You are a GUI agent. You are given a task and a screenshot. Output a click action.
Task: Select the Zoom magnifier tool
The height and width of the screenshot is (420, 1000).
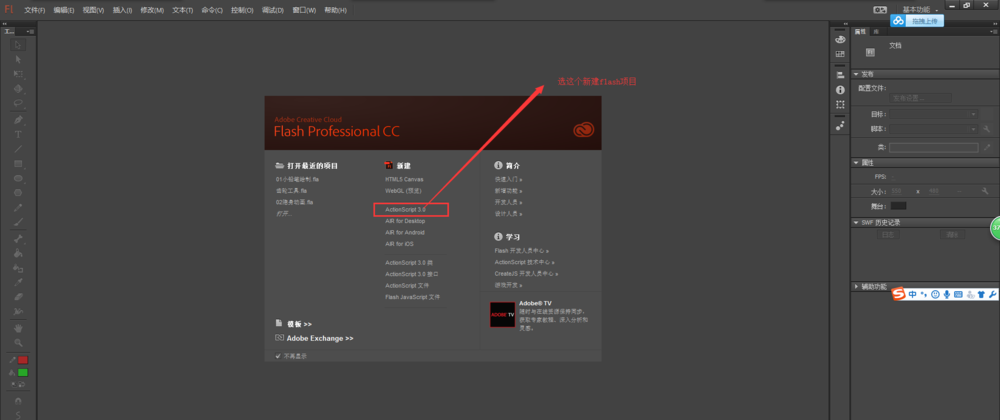[18, 343]
